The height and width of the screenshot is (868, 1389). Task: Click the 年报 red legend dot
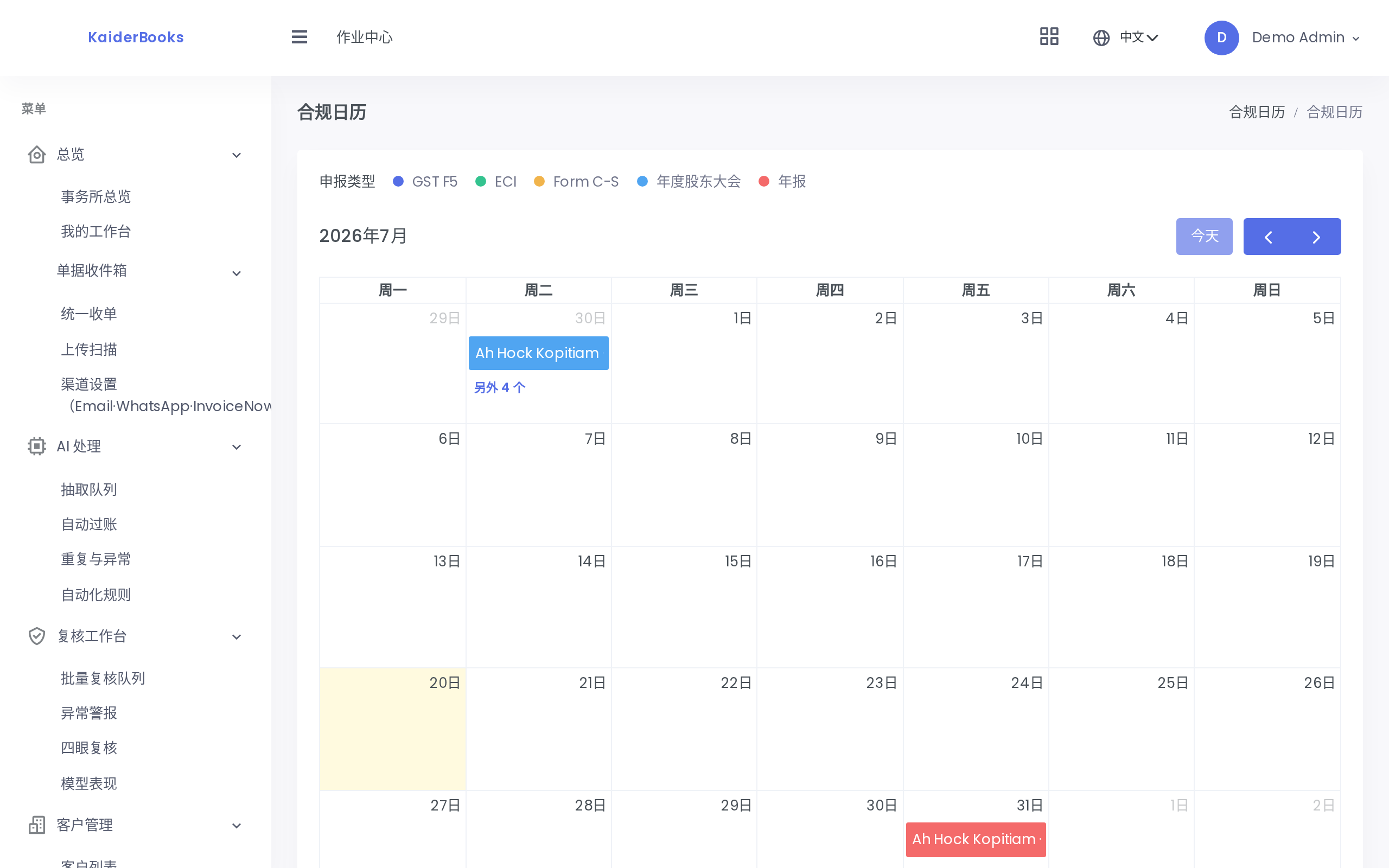click(763, 181)
